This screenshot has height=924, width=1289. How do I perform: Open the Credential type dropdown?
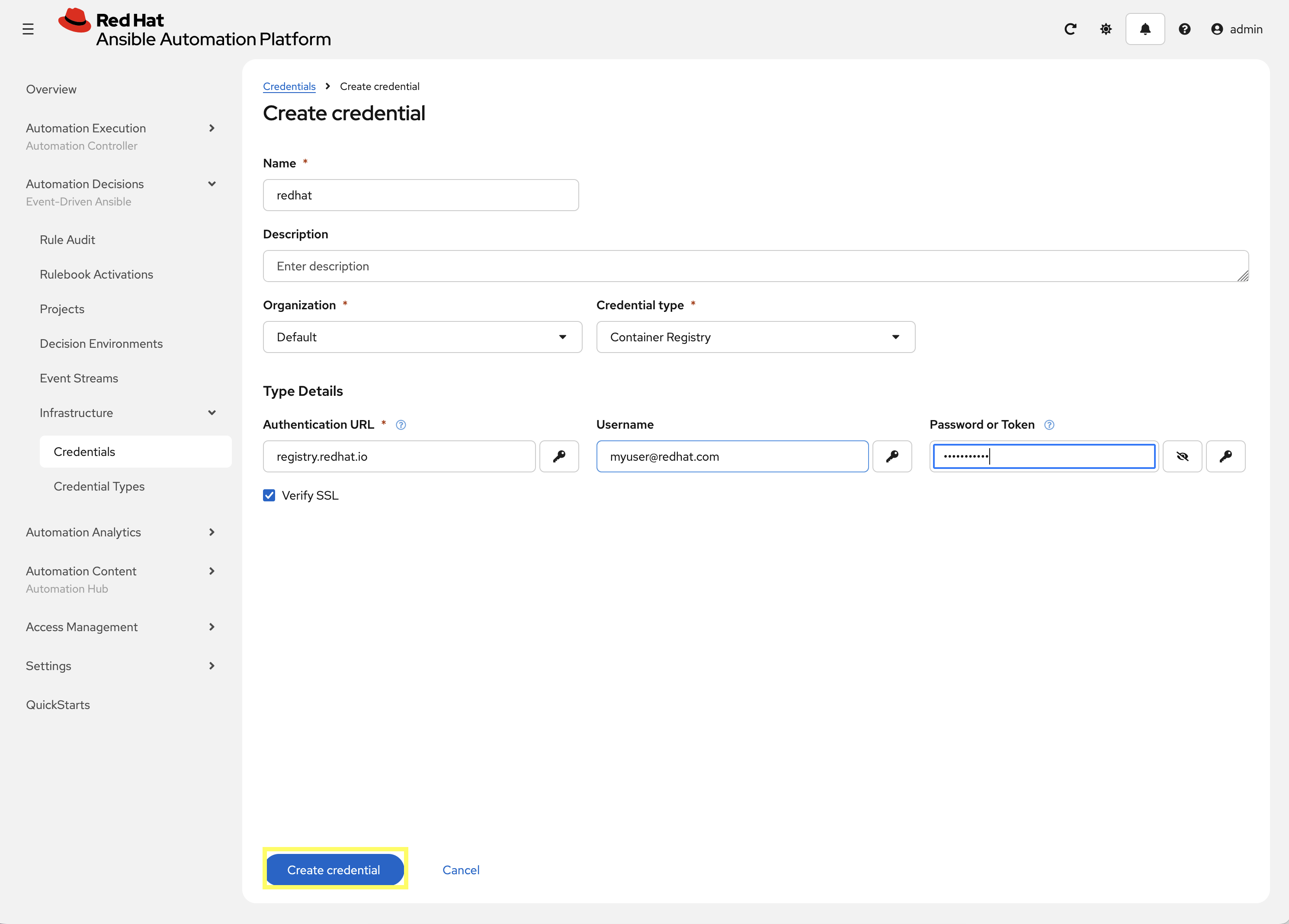tap(896, 337)
